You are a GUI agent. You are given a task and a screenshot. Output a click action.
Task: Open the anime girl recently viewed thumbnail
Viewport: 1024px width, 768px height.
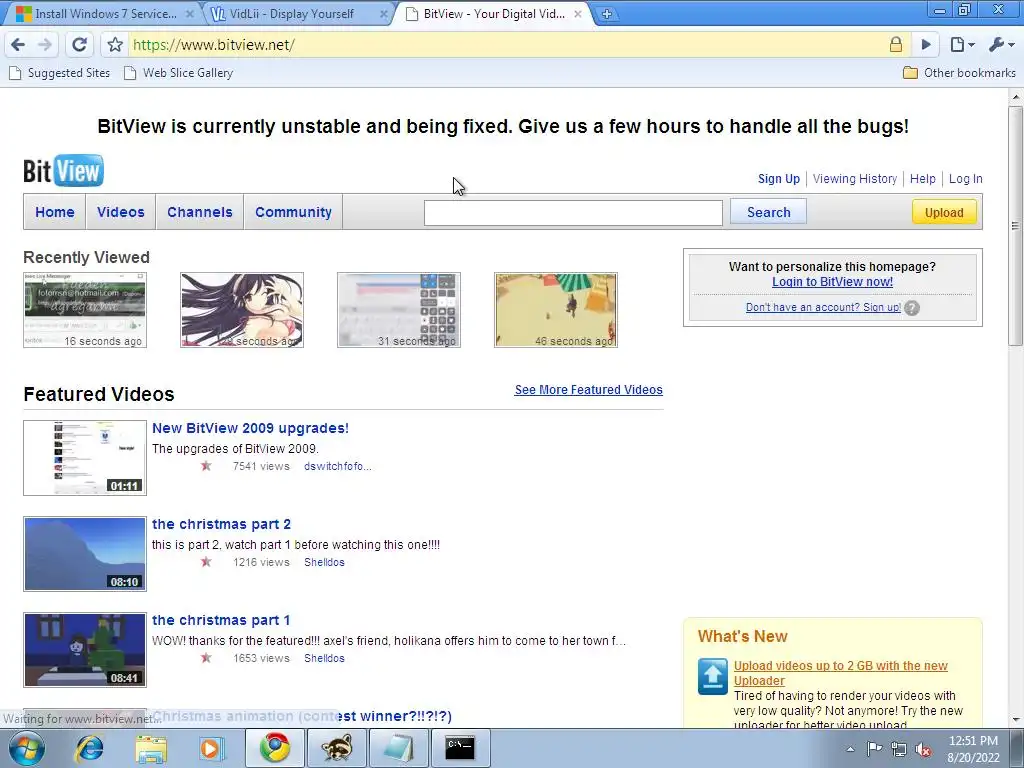[x=242, y=310]
